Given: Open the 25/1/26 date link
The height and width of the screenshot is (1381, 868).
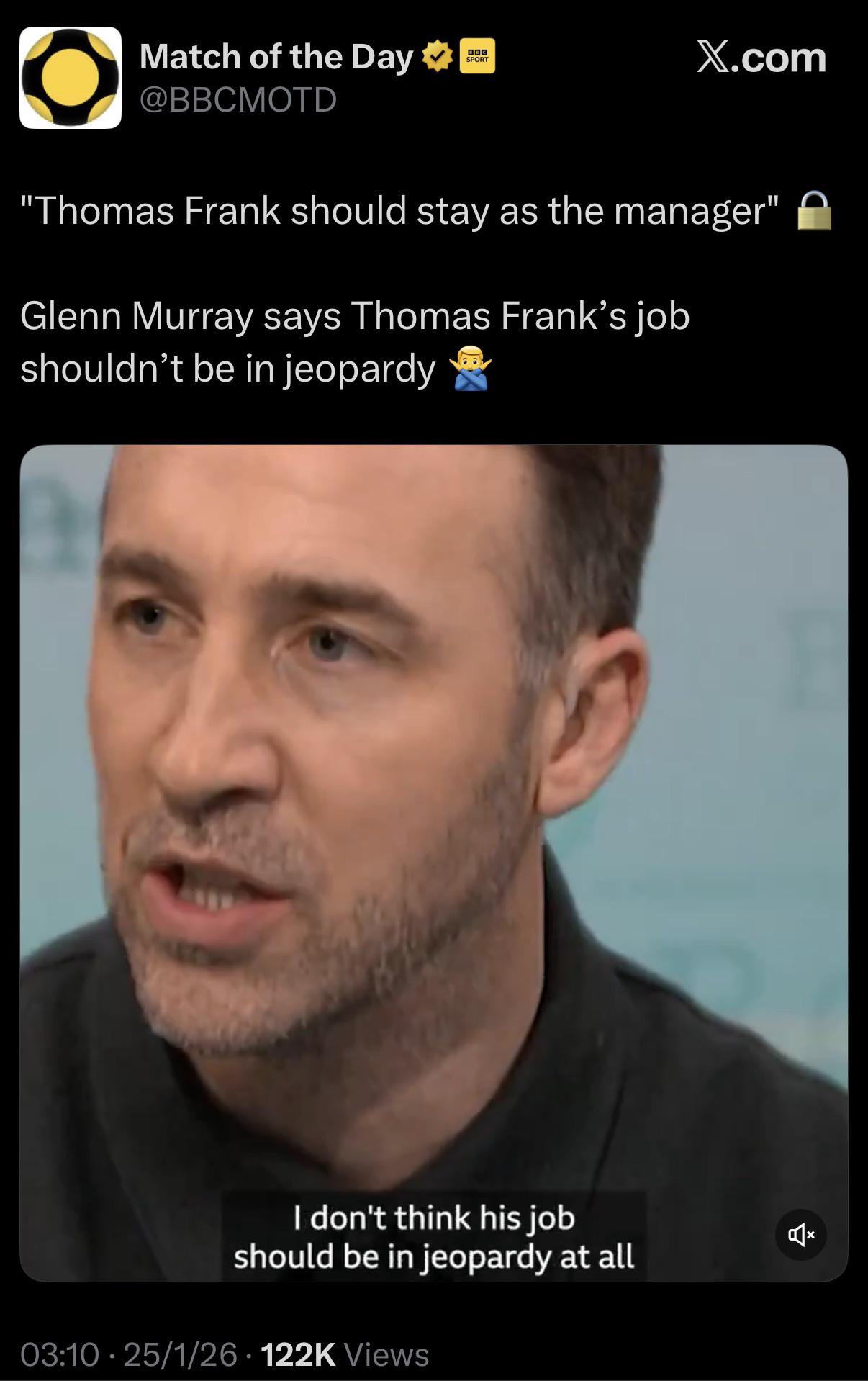Looking at the screenshot, I should [180, 1354].
